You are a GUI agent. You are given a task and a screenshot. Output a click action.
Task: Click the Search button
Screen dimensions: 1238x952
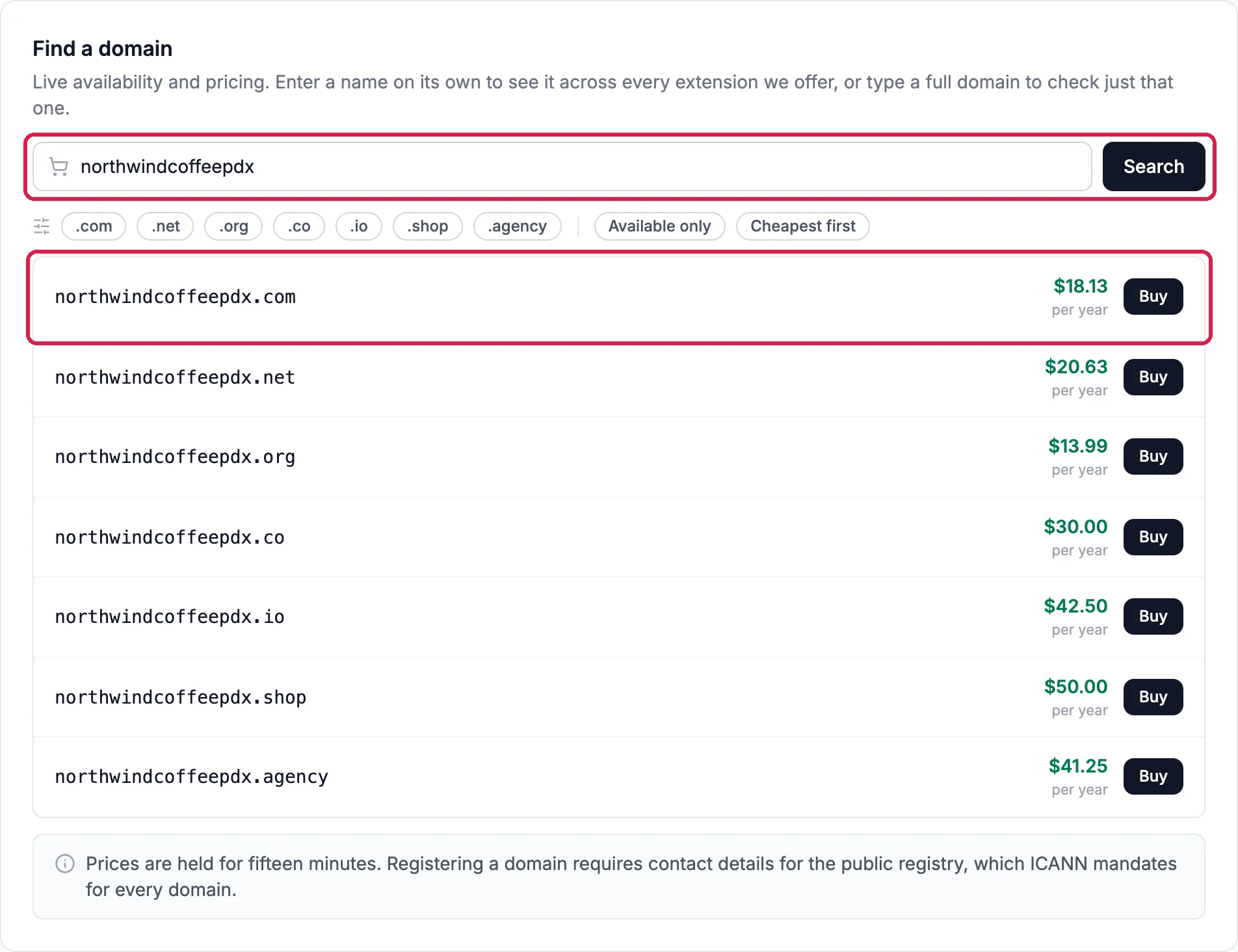(1153, 166)
